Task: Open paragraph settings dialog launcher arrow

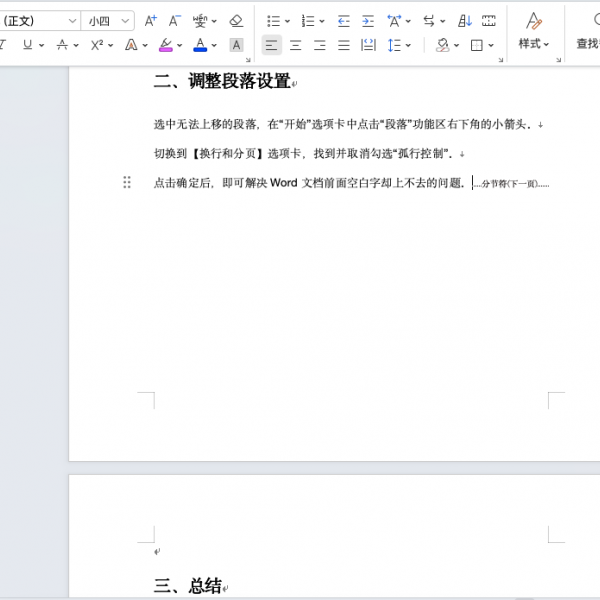Action: click(x=499, y=60)
